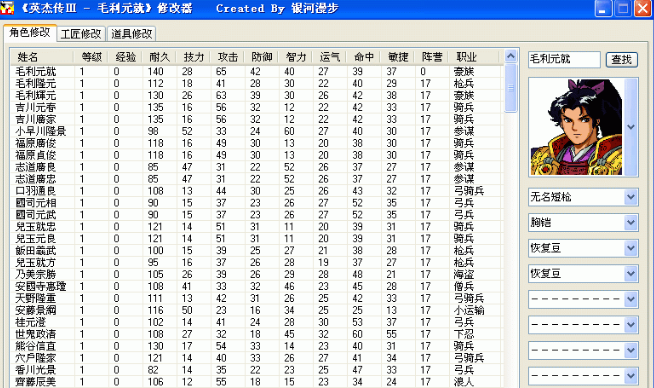Click the 职业 column header
This screenshot has height=388, width=654.
473,57
